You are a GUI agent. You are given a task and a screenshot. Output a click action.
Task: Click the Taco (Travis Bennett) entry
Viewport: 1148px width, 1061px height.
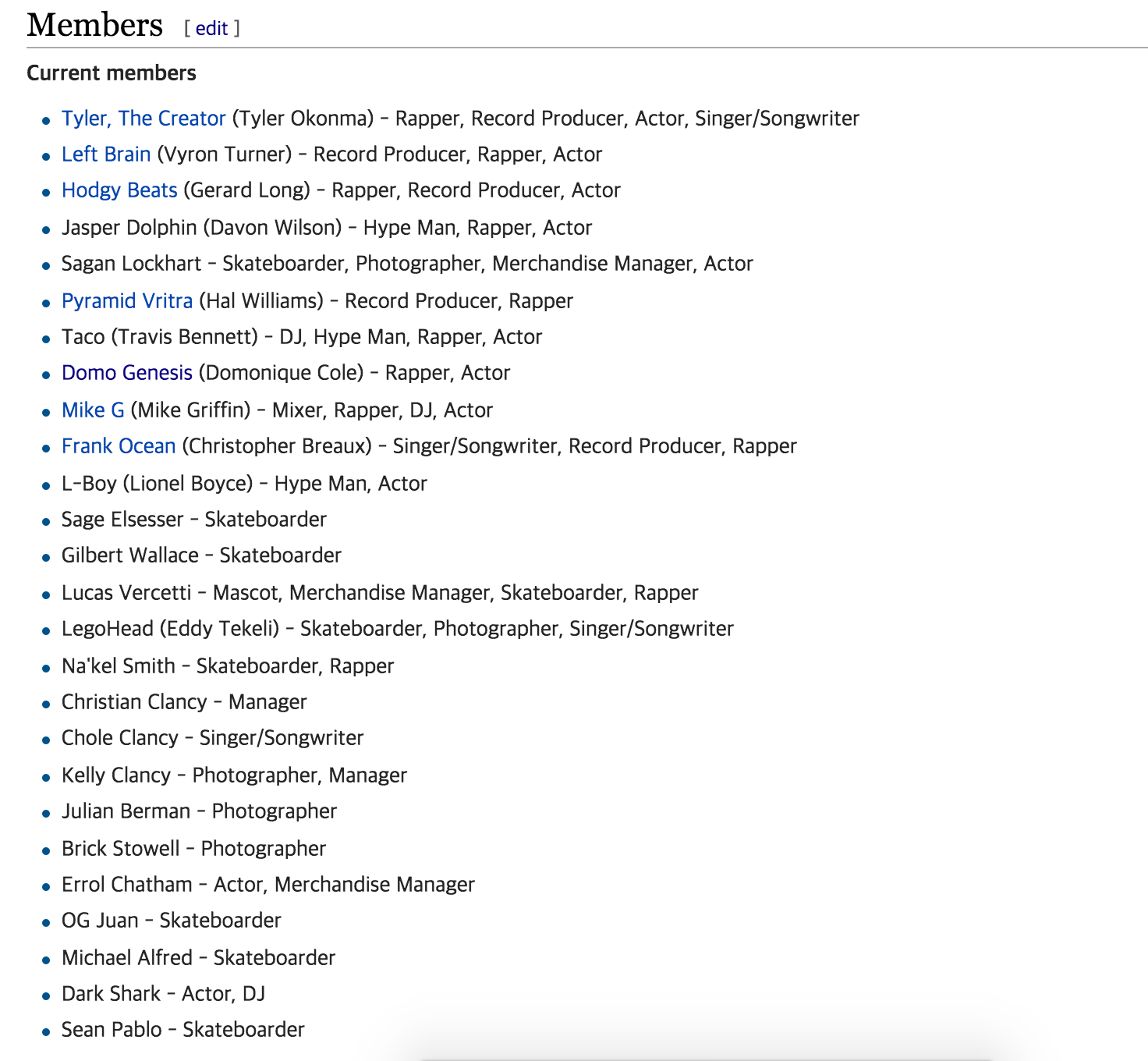pyautogui.click(x=302, y=337)
